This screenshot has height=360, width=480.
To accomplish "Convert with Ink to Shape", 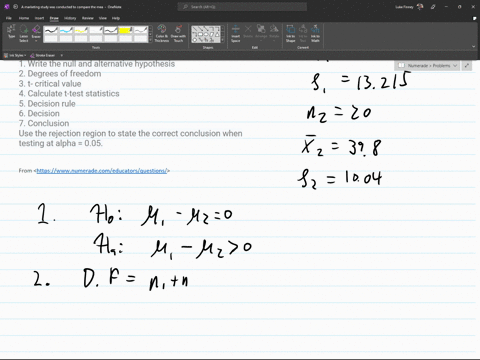I will click(x=291, y=33).
